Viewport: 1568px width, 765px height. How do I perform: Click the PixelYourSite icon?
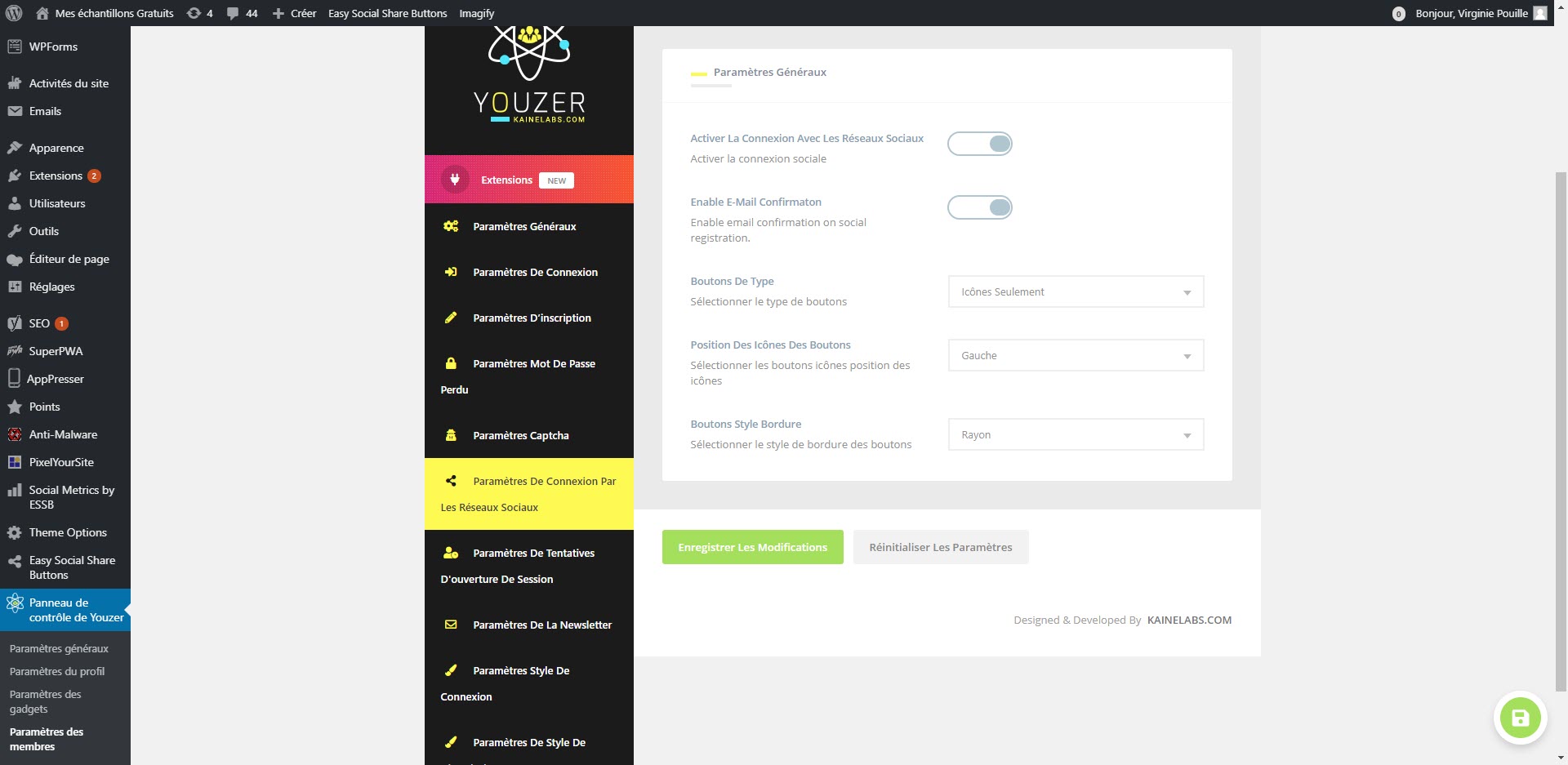point(15,462)
